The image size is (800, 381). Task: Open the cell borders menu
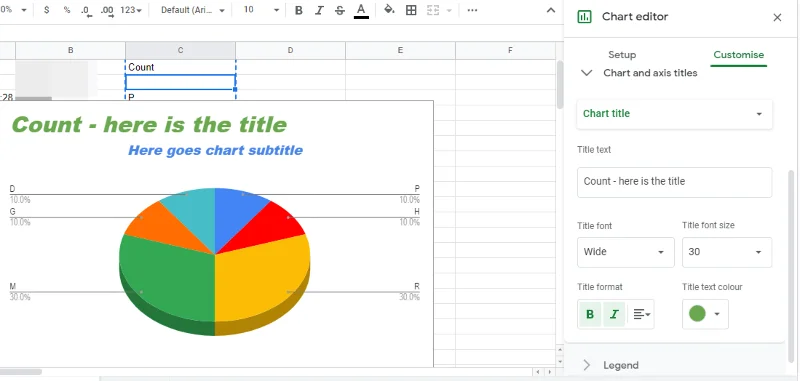[x=411, y=10]
